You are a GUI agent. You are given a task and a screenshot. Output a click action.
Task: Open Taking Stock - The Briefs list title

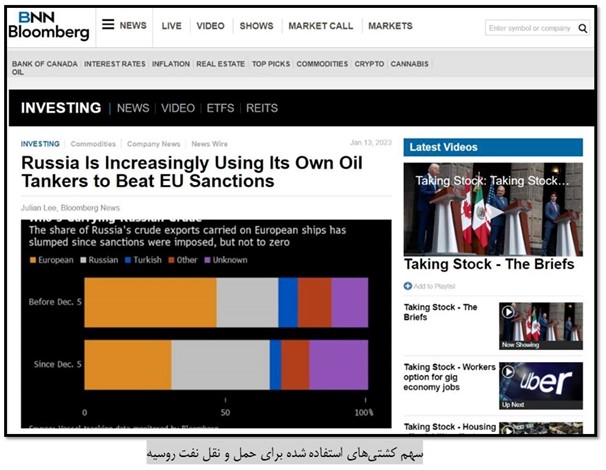440,312
